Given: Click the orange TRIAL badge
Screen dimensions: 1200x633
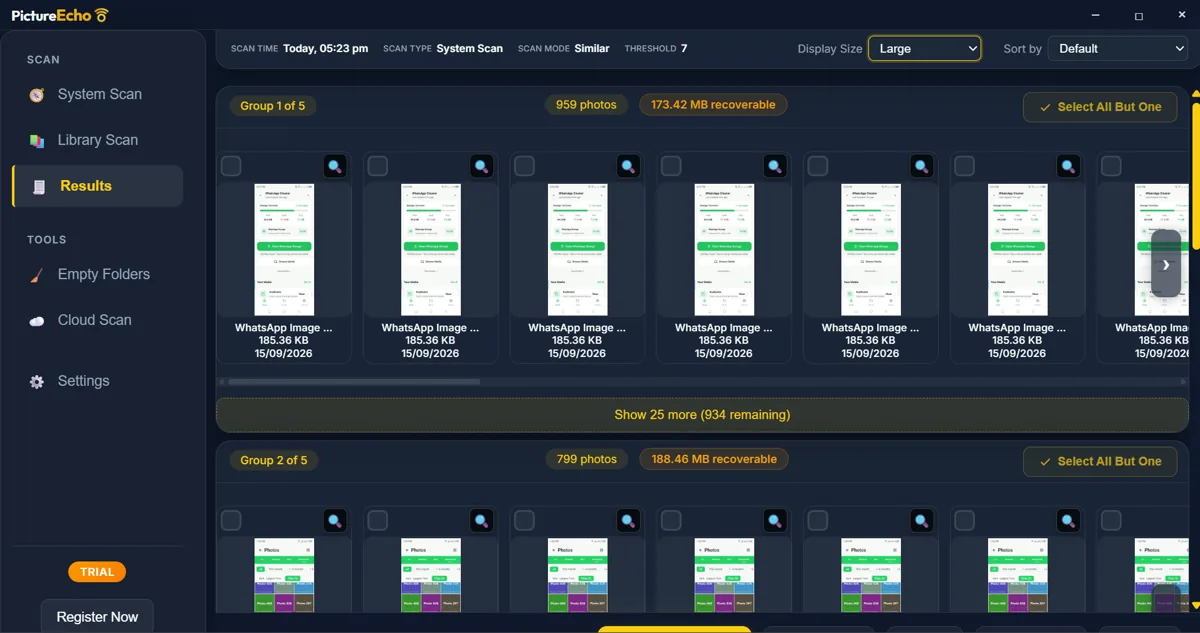Looking at the screenshot, I should pos(97,572).
